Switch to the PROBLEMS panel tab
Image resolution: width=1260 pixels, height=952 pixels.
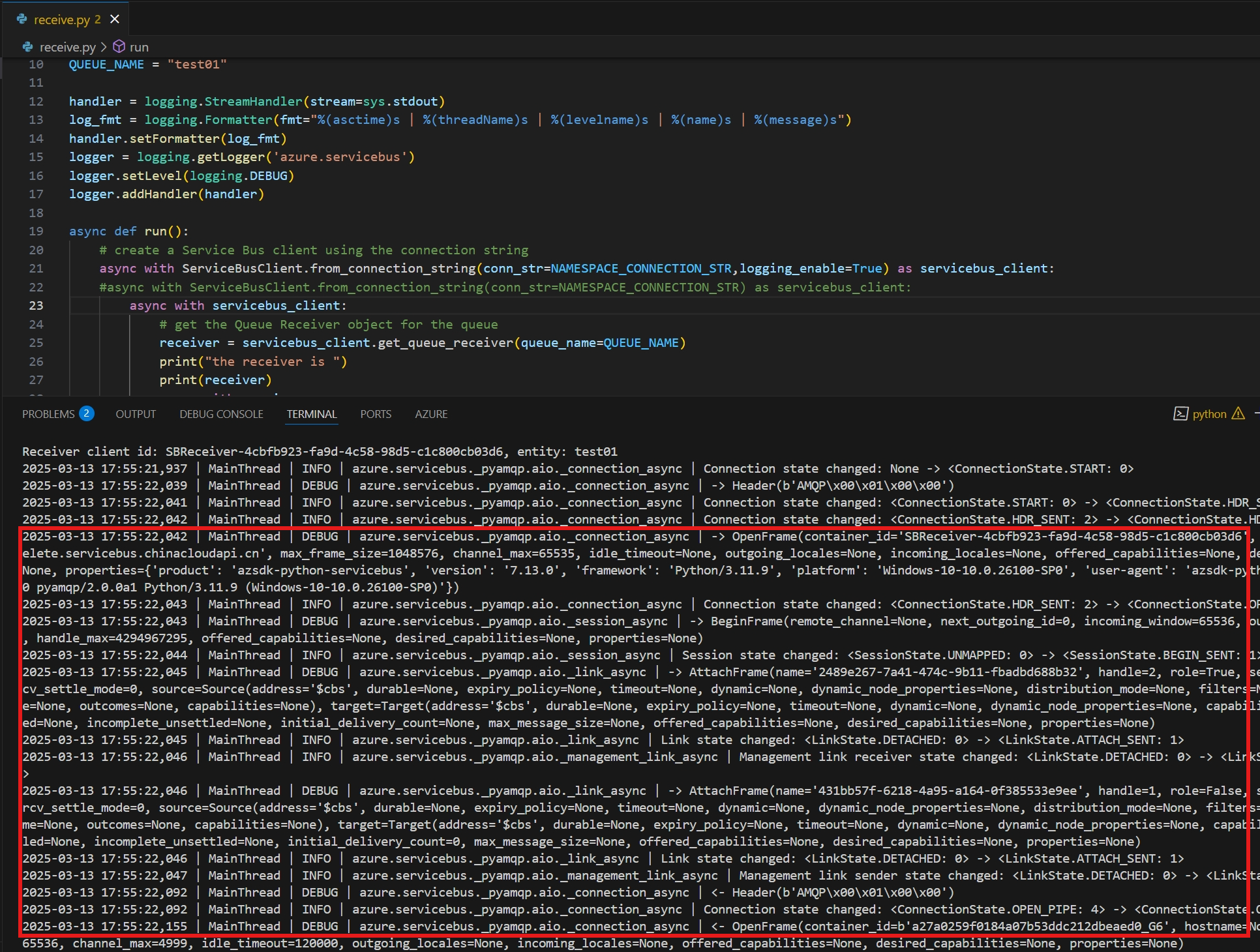click(x=48, y=414)
